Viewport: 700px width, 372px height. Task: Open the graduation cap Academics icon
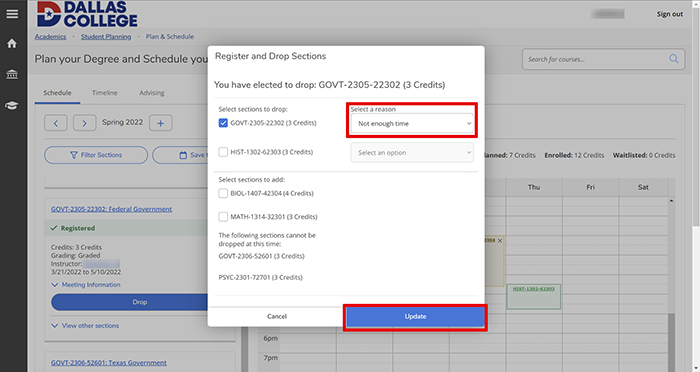(12, 105)
